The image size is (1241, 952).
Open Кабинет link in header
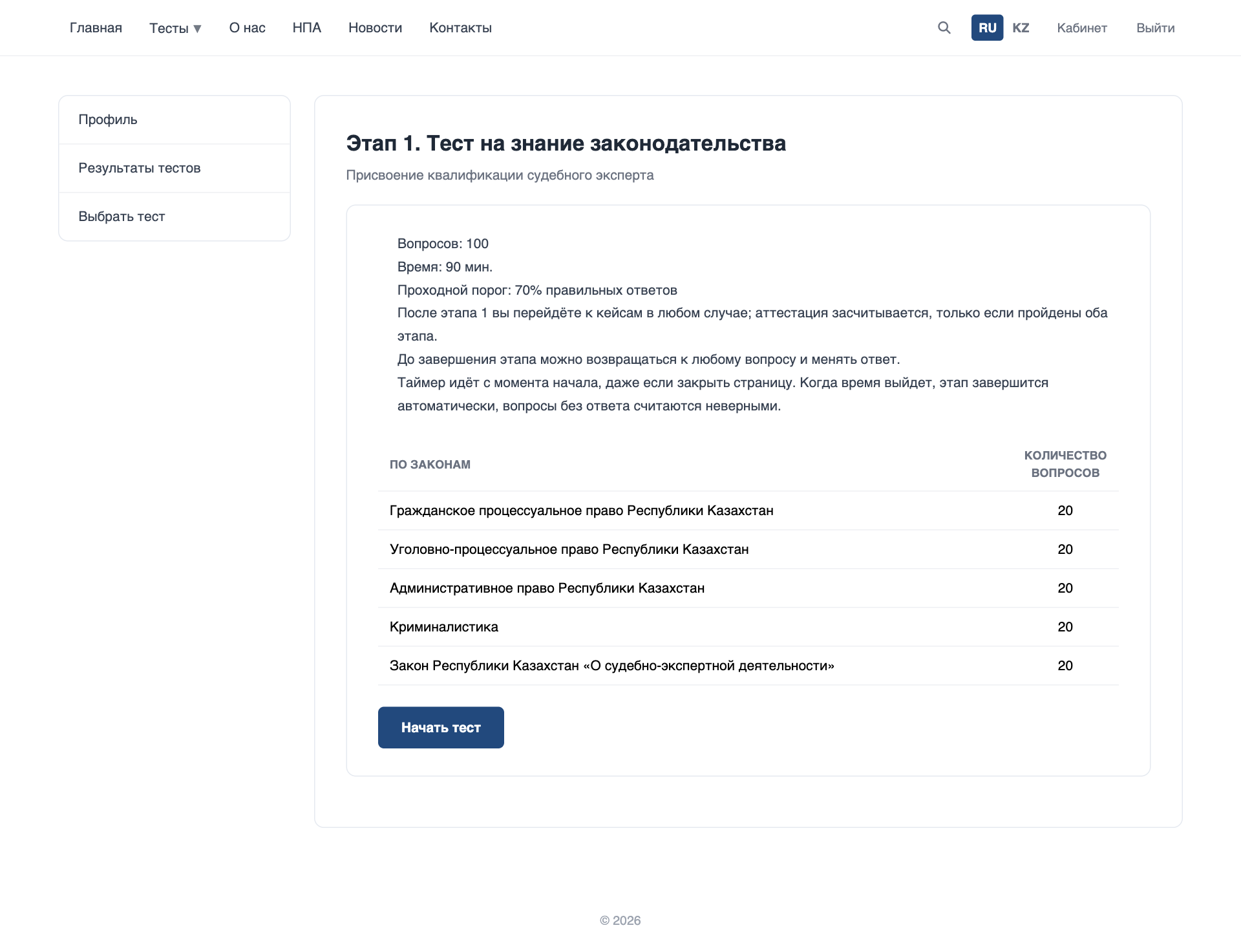click(x=1082, y=28)
